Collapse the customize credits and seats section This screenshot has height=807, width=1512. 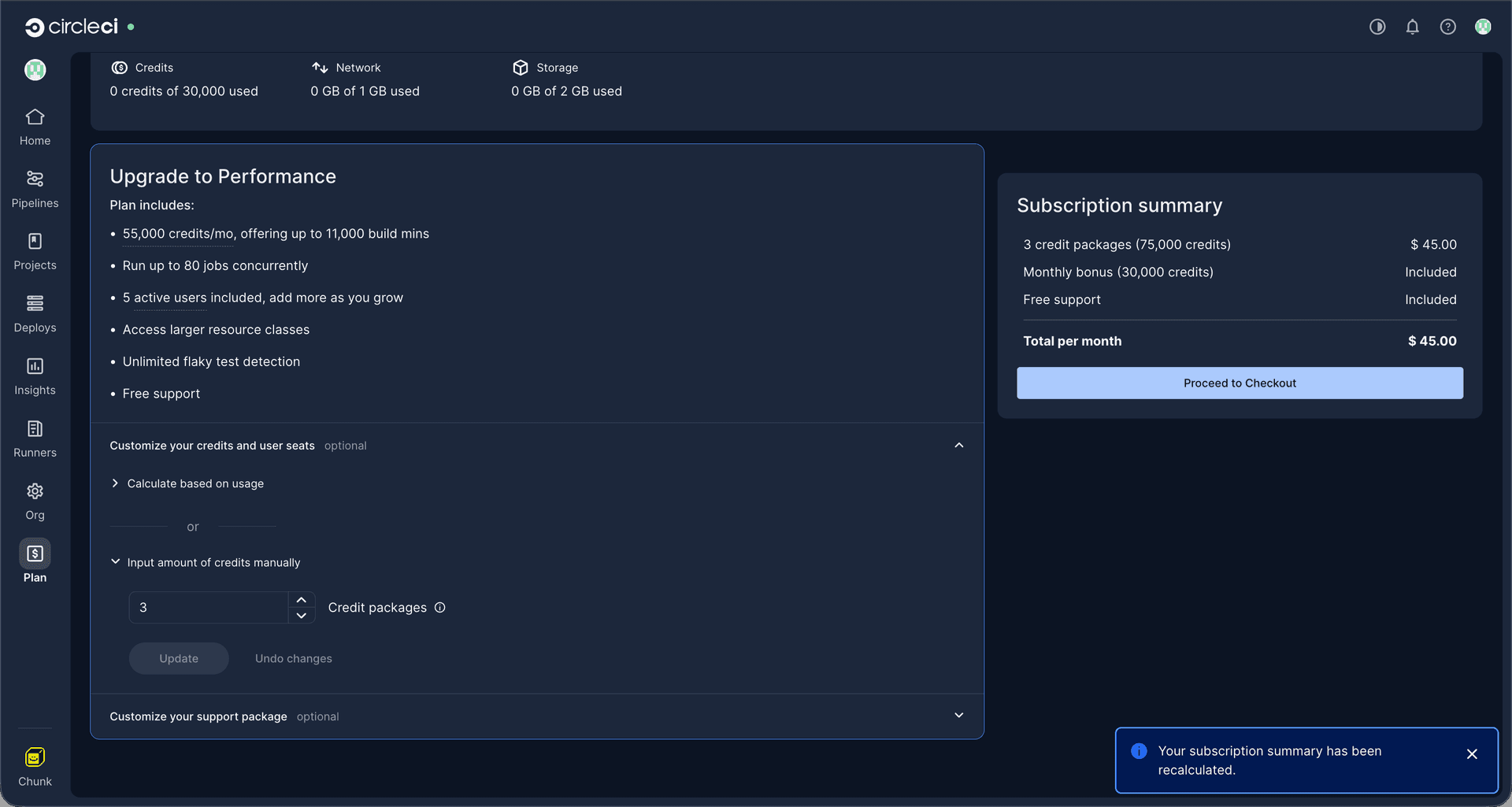point(958,446)
